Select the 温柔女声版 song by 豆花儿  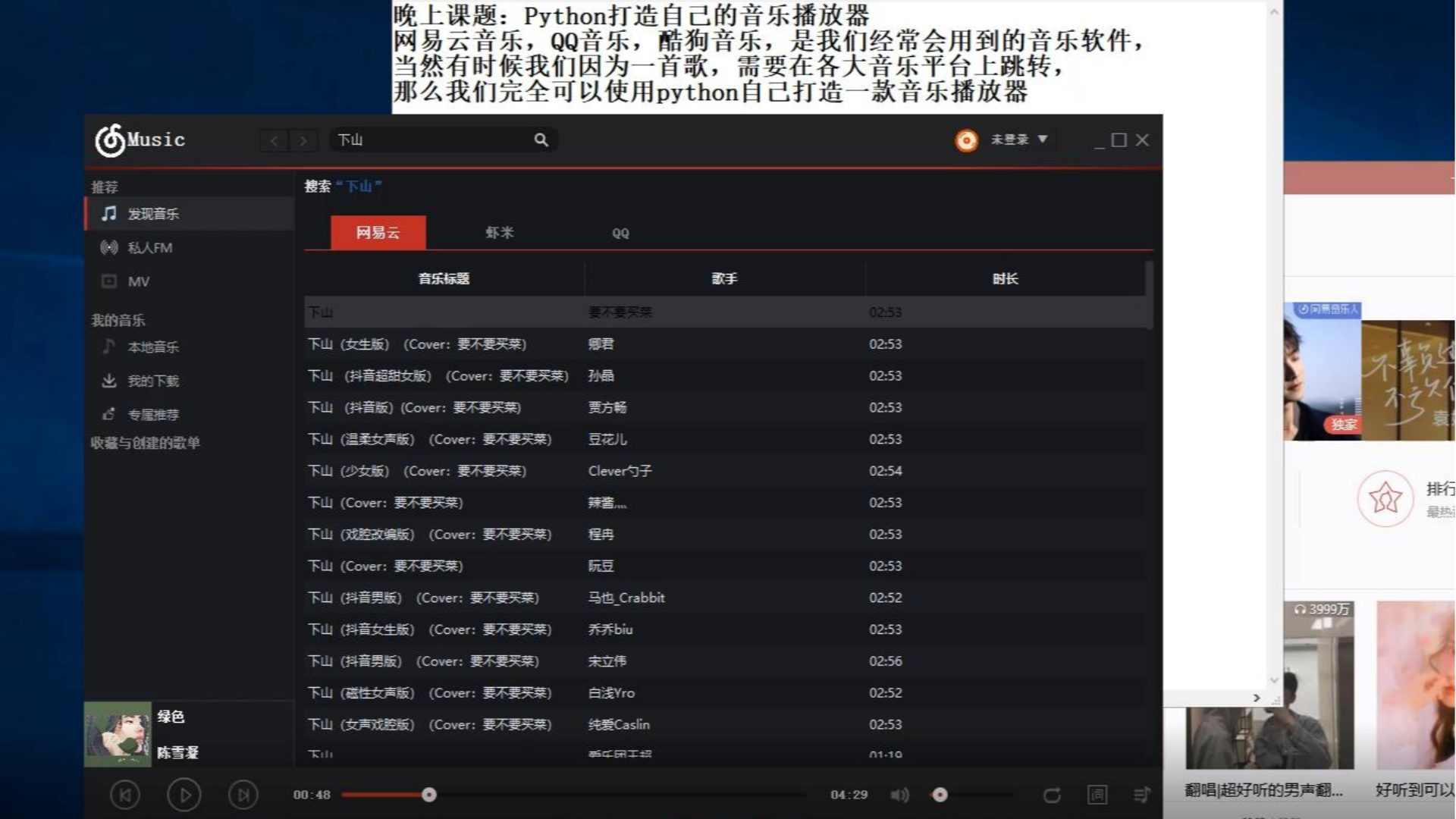pos(725,439)
